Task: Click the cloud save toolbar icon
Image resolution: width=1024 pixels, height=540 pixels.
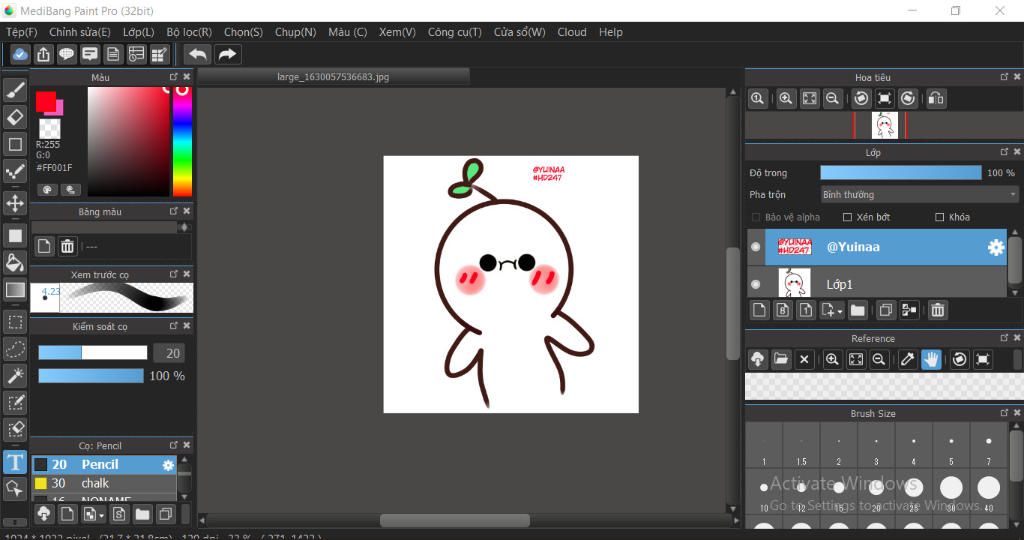Action: pyautogui.click(x=20, y=54)
